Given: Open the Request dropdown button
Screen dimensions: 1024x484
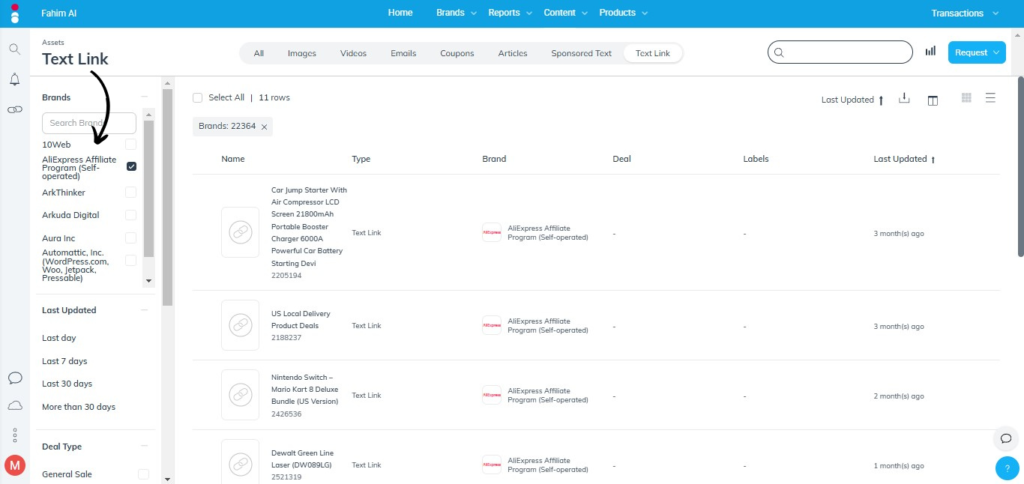Looking at the screenshot, I should (976, 52).
